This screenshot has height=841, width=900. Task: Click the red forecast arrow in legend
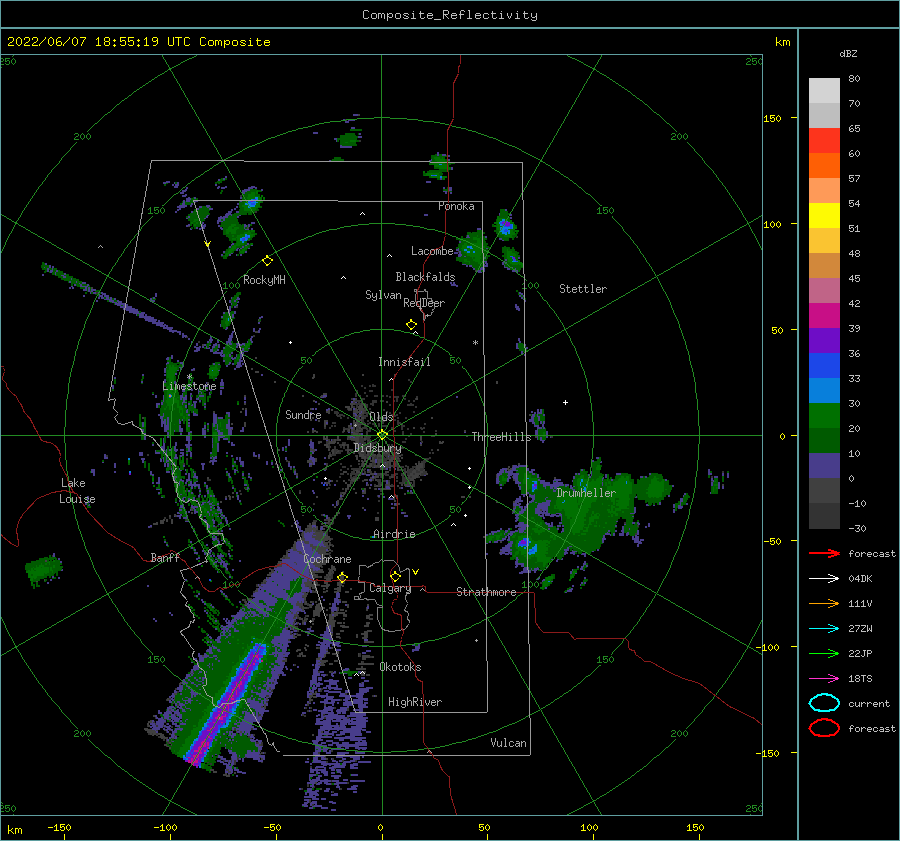(824, 553)
